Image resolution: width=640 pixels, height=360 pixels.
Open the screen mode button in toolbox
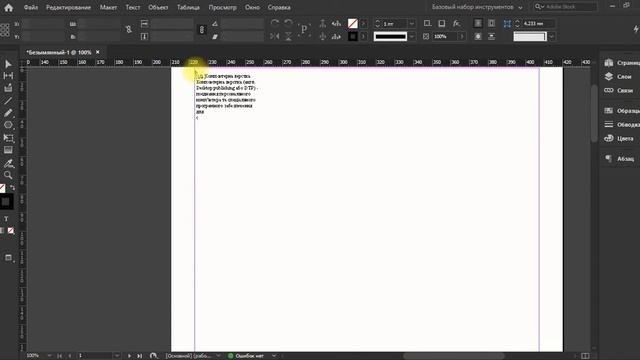[8, 258]
